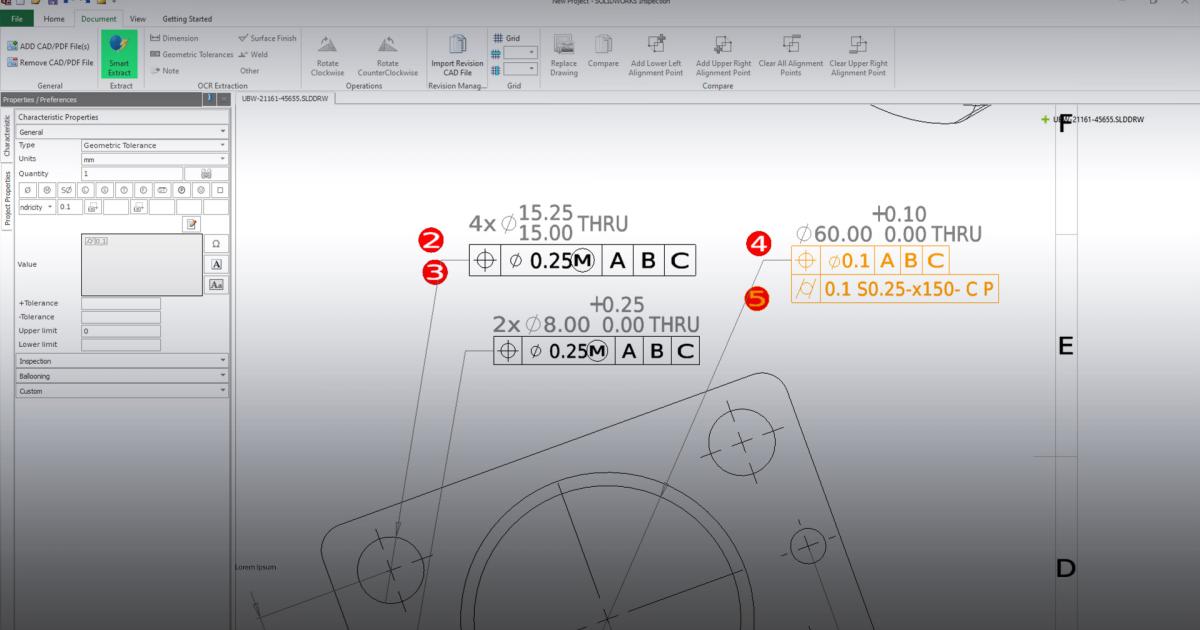The image size is (1200, 630).
Task: Open the omega special characters button
Action: click(215, 245)
